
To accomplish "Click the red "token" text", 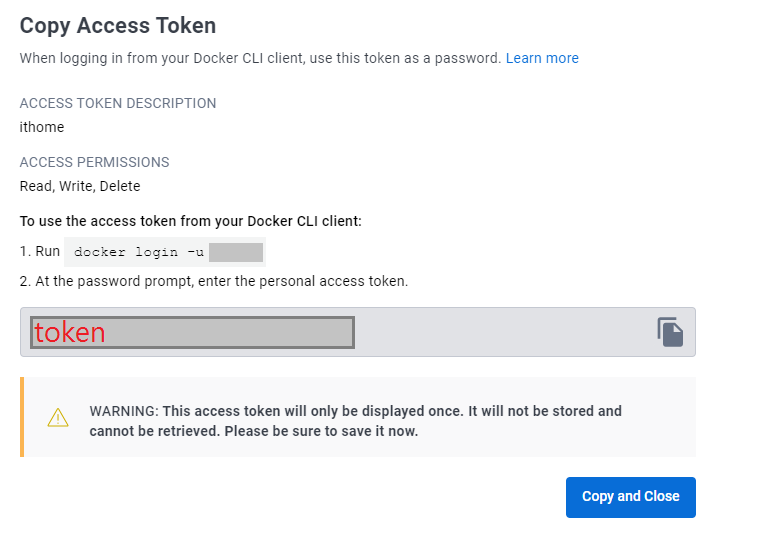I will (x=69, y=332).
